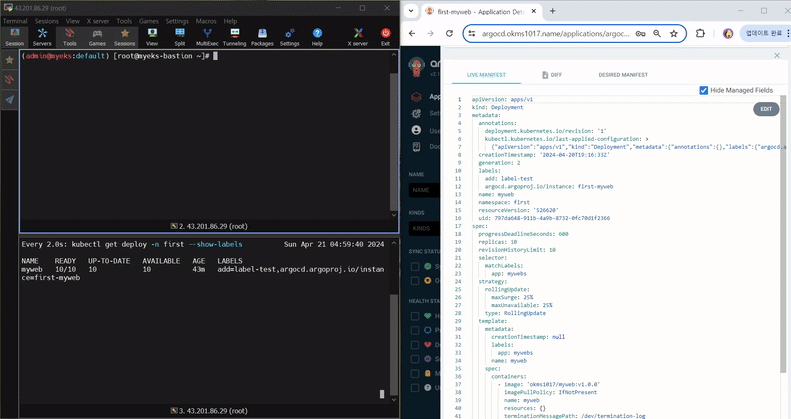This screenshot has width=791, height=419.
Task: Open the Macros menu
Action: click(206, 21)
